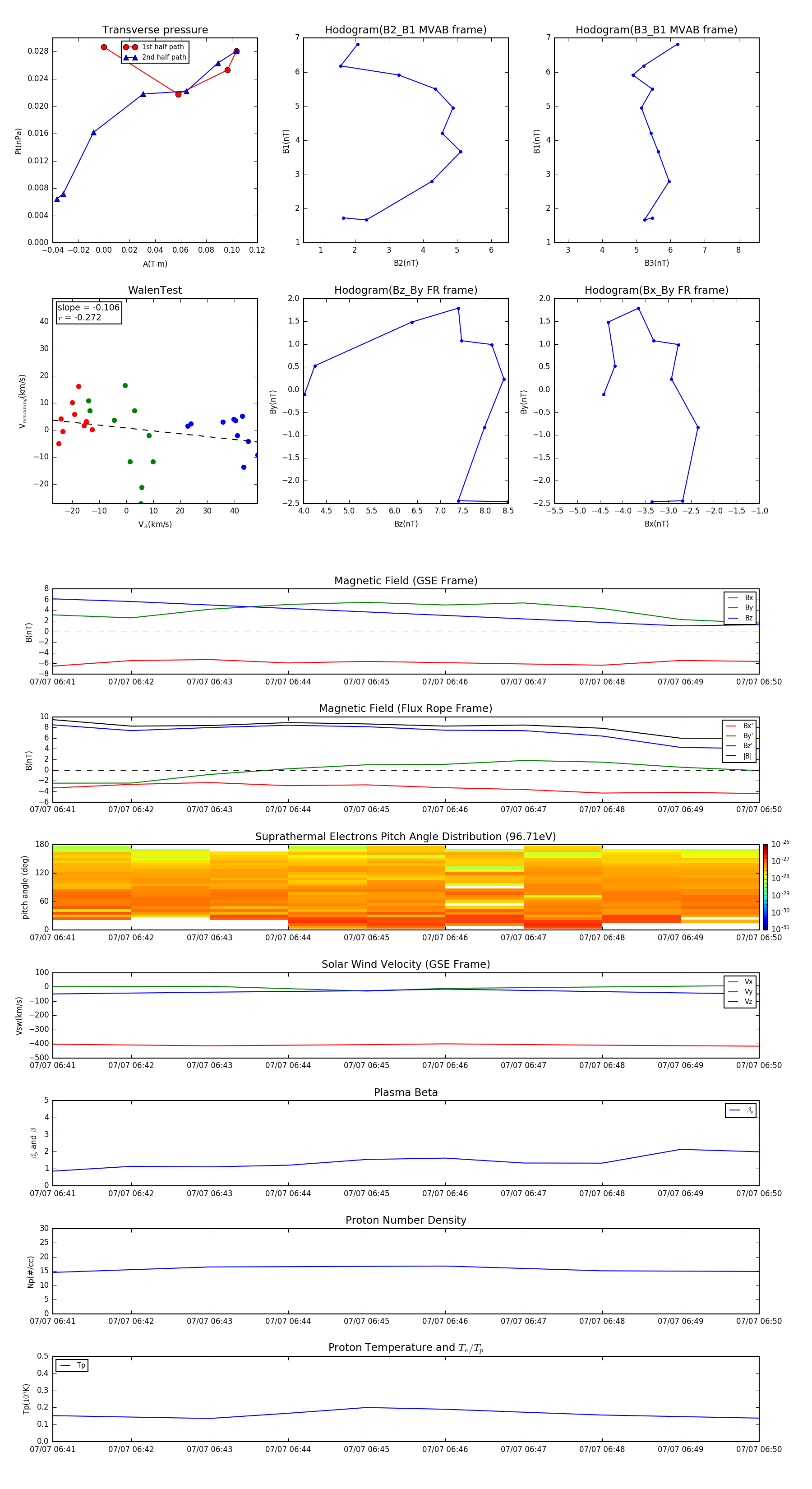
Task: Click the 10^-31 color bar tick label
Action: tap(780, 929)
